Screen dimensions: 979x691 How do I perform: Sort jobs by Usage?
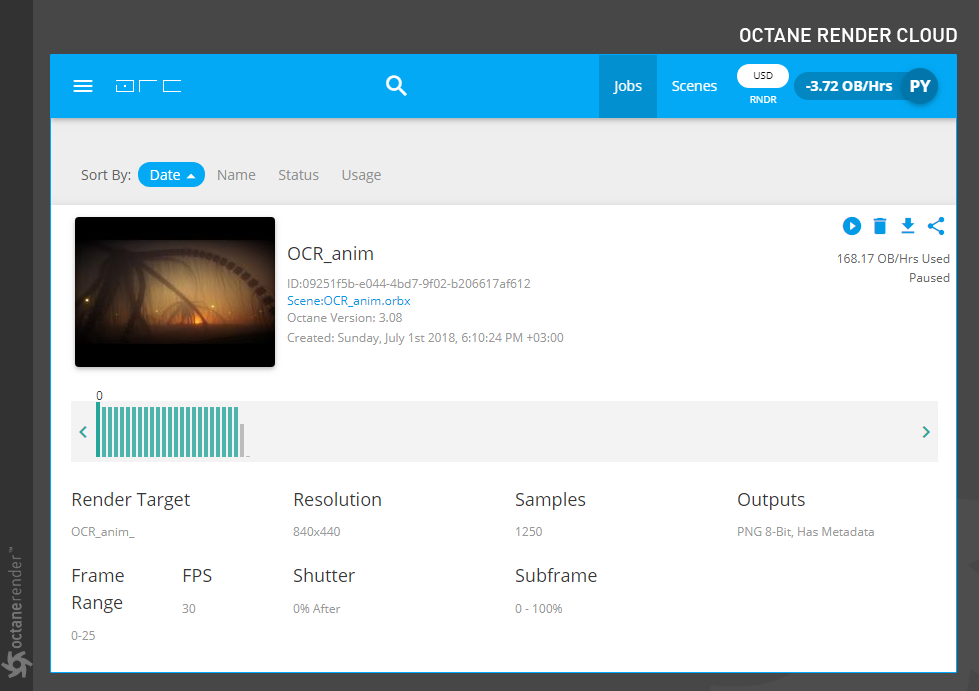pos(361,175)
